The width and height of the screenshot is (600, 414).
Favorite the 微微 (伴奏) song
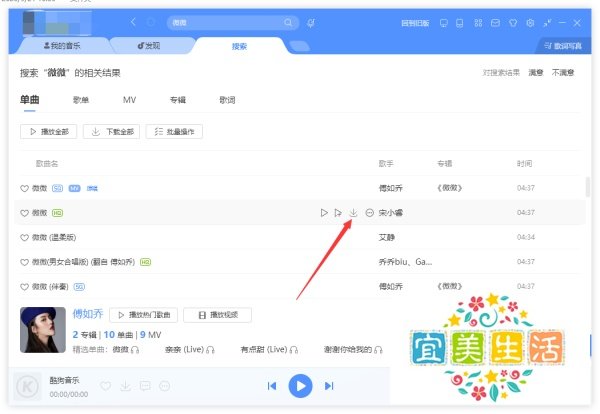click(24, 287)
